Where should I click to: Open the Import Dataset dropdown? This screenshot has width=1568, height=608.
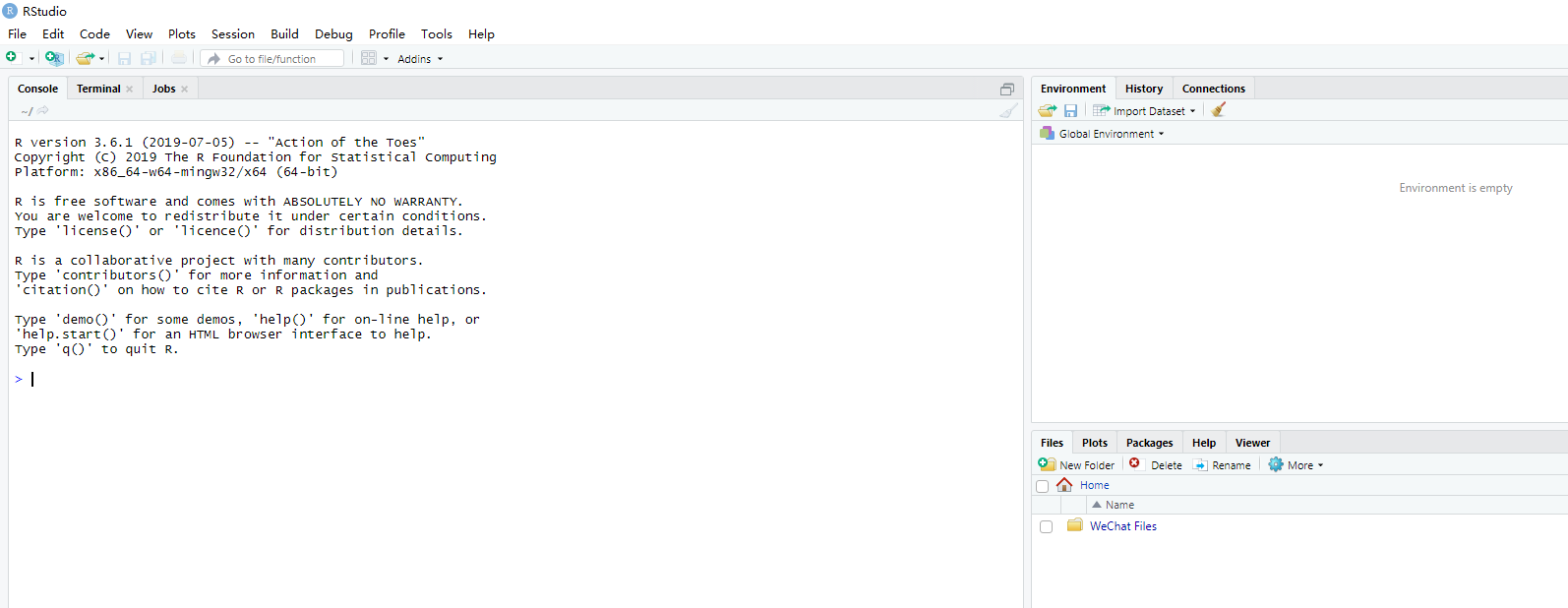point(1145,111)
